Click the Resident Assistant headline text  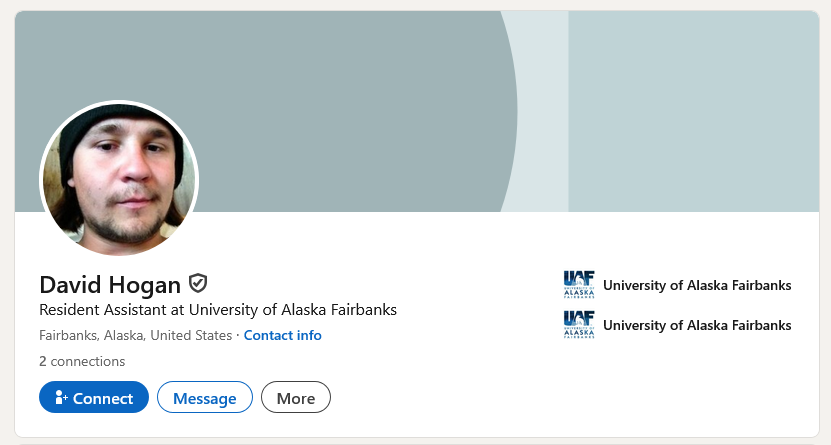point(217,310)
